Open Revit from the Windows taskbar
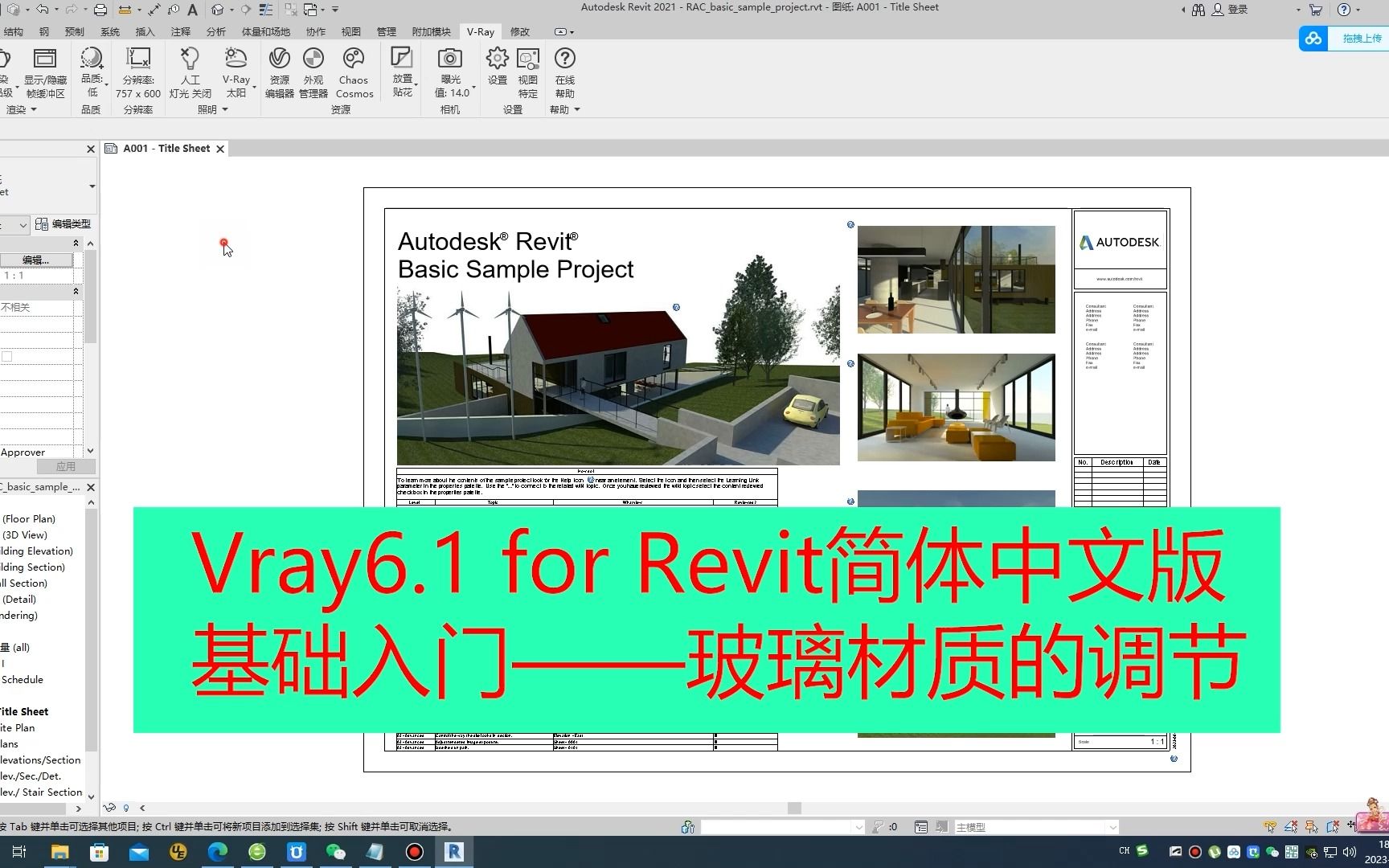This screenshot has width=1389, height=868. pyautogui.click(x=454, y=852)
